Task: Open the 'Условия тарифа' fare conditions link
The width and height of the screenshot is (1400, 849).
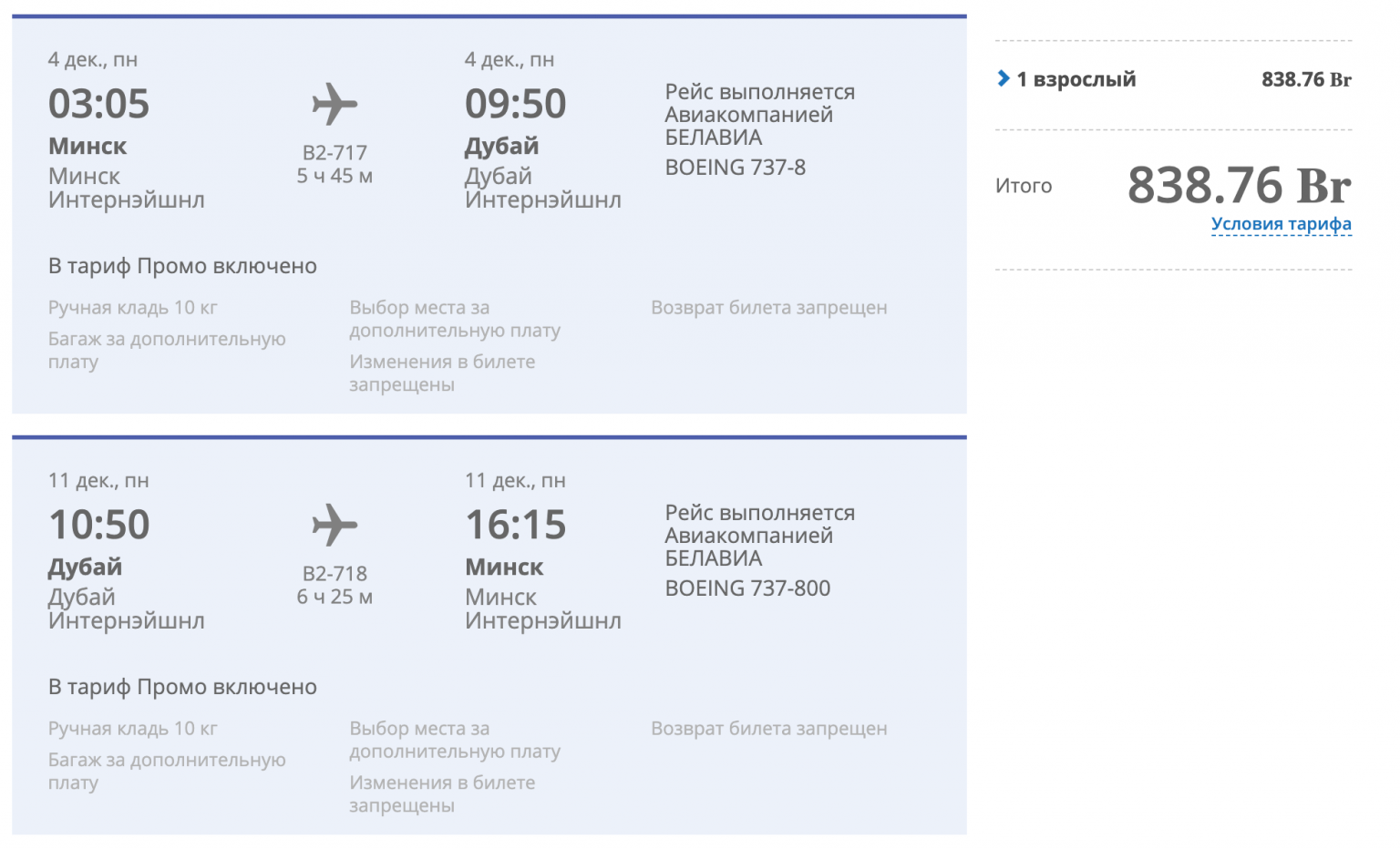Action: pyautogui.click(x=1281, y=224)
